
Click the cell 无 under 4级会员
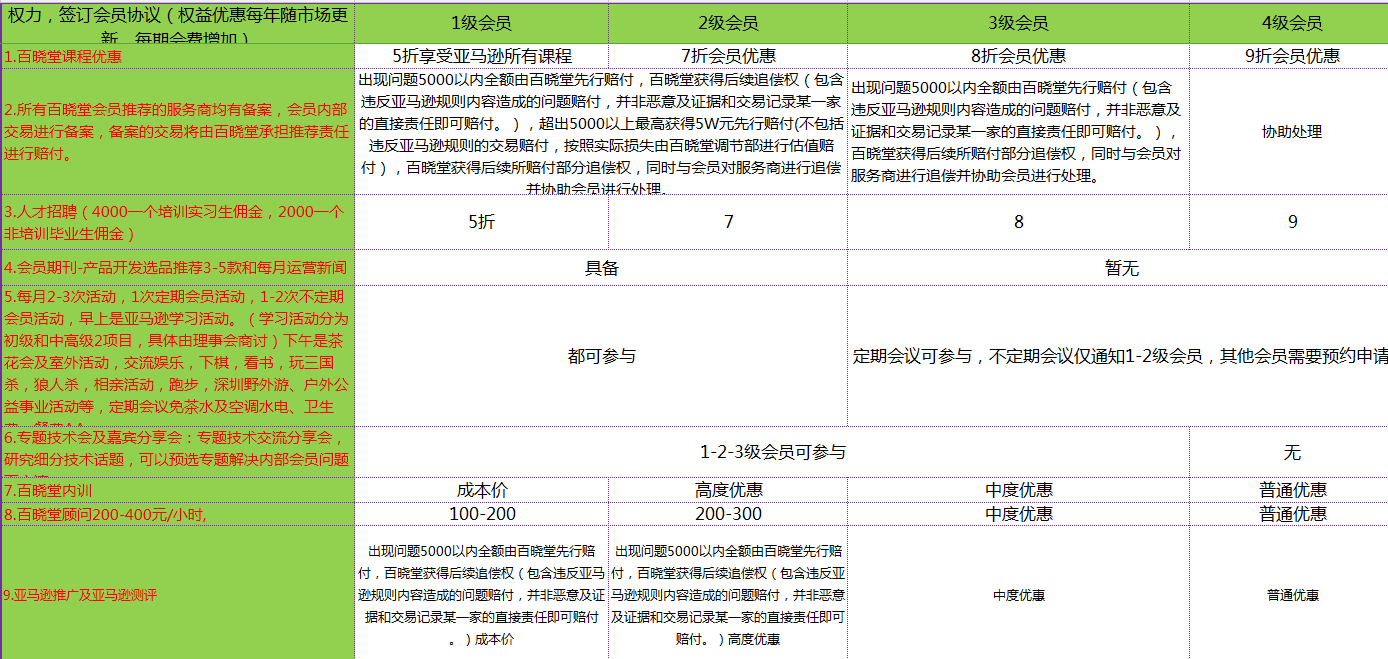click(1289, 452)
